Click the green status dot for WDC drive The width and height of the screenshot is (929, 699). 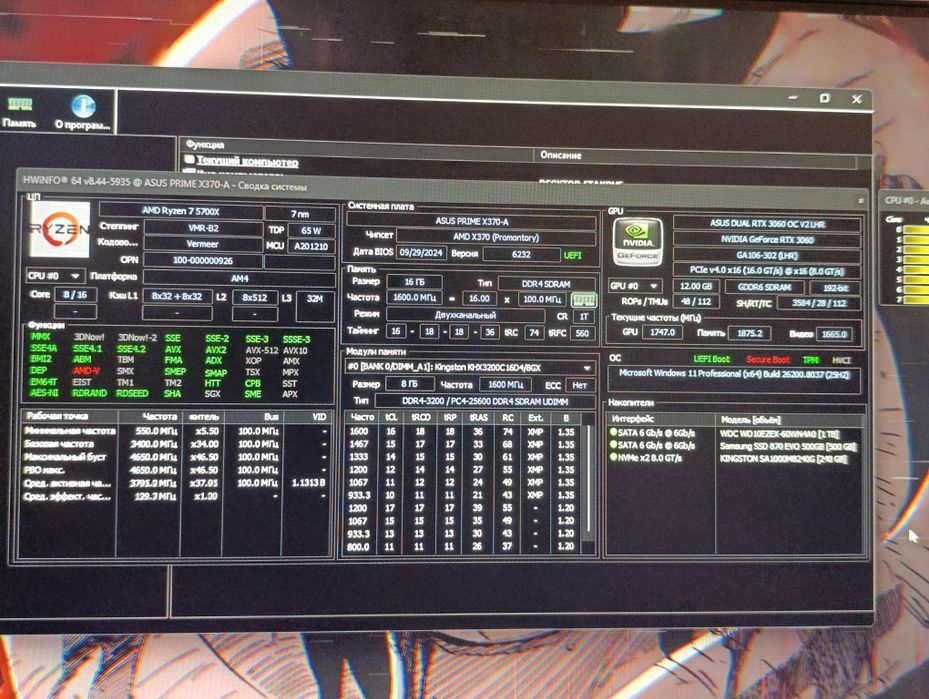(613, 432)
